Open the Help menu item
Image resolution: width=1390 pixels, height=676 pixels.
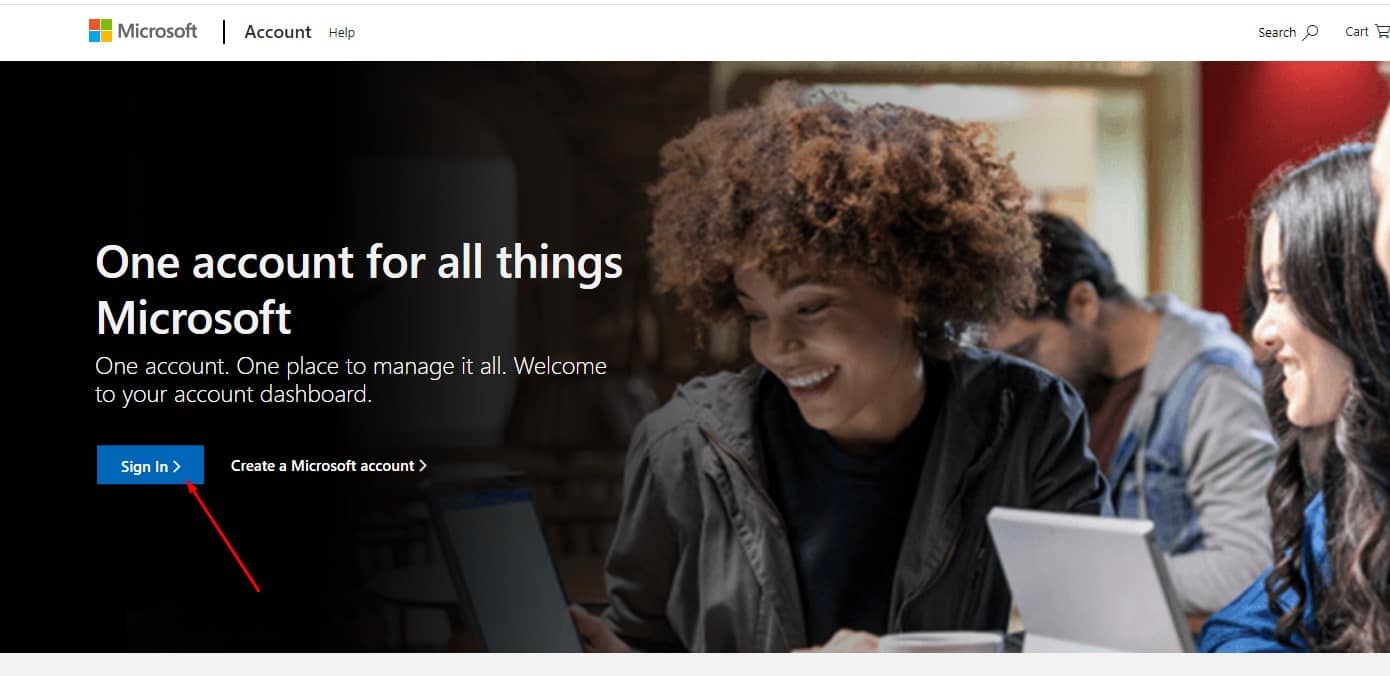click(342, 33)
